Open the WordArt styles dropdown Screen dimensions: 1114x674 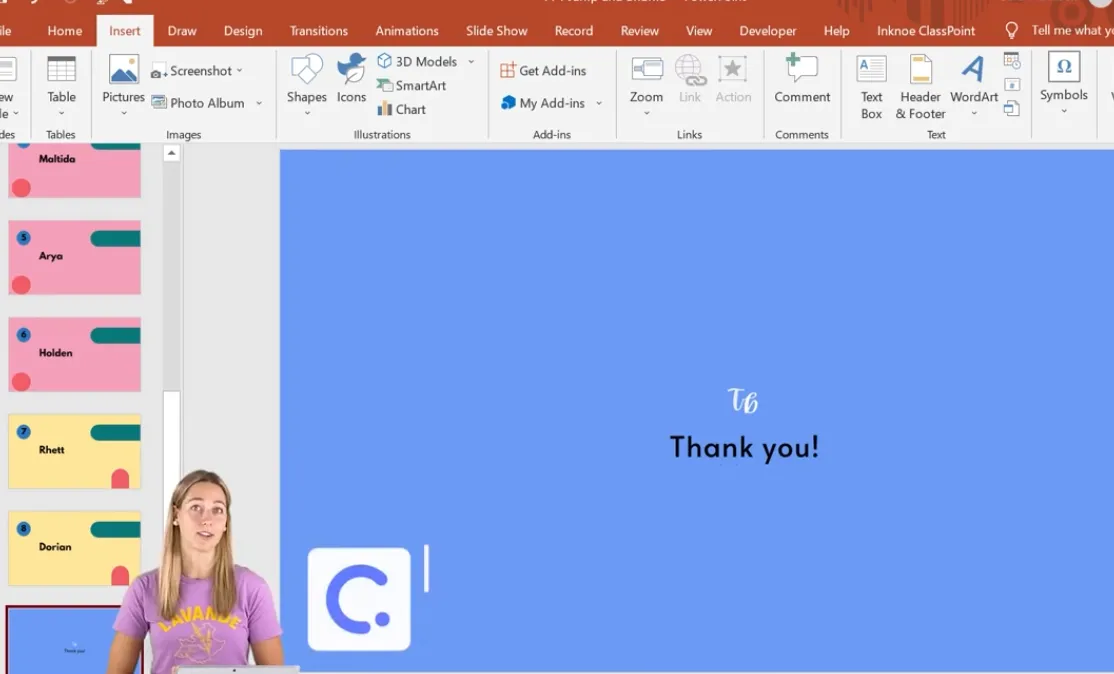(974, 86)
